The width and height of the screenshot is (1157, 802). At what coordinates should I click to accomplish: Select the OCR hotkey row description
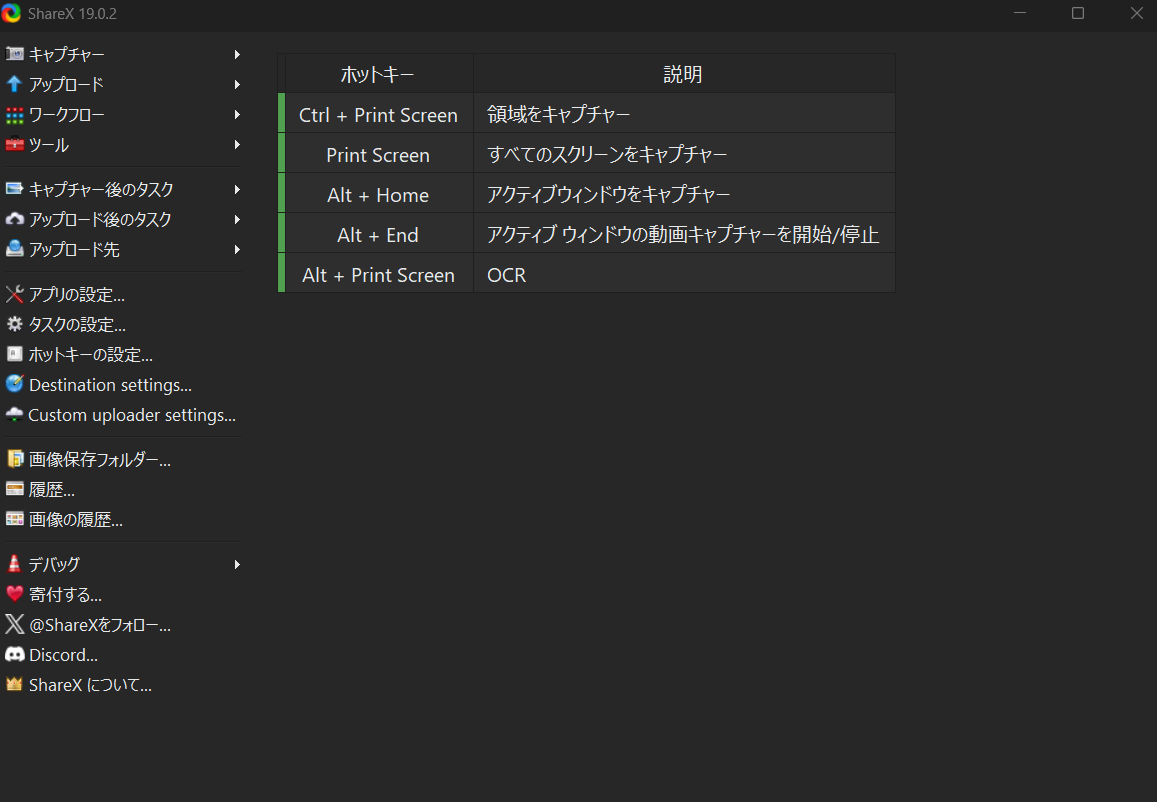(x=507, y=275)
